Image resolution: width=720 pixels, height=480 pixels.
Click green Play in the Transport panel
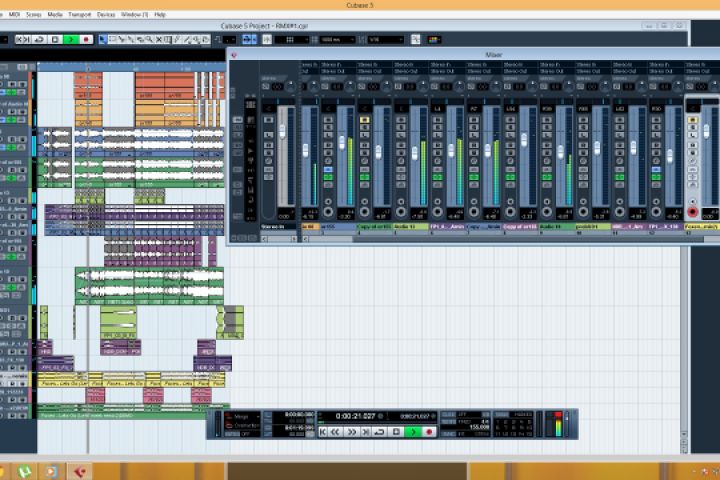point(413,432)
